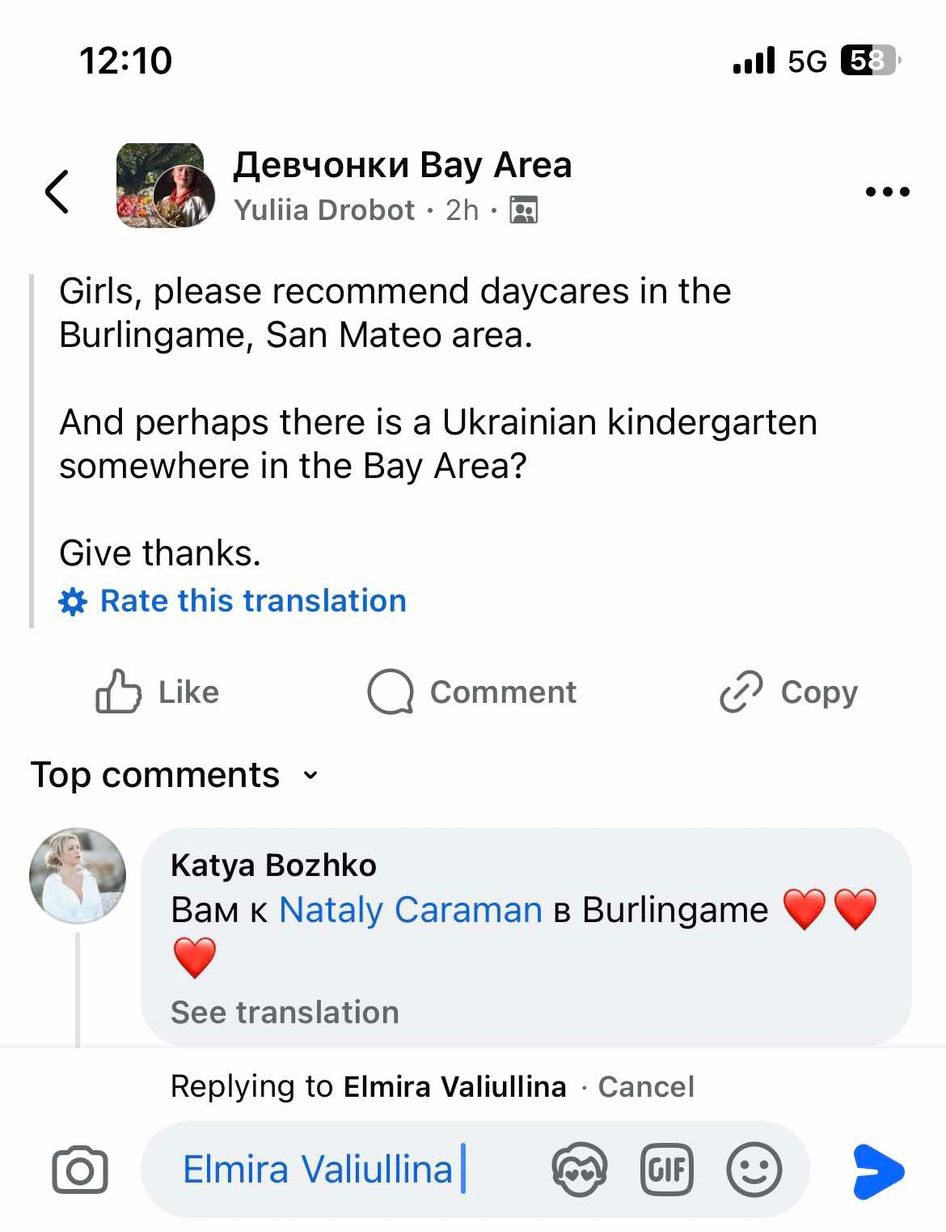This screenshot has width=946, height=1232.
Task: Open the Девчонки Bay Area group page
Action: point(402,165)
